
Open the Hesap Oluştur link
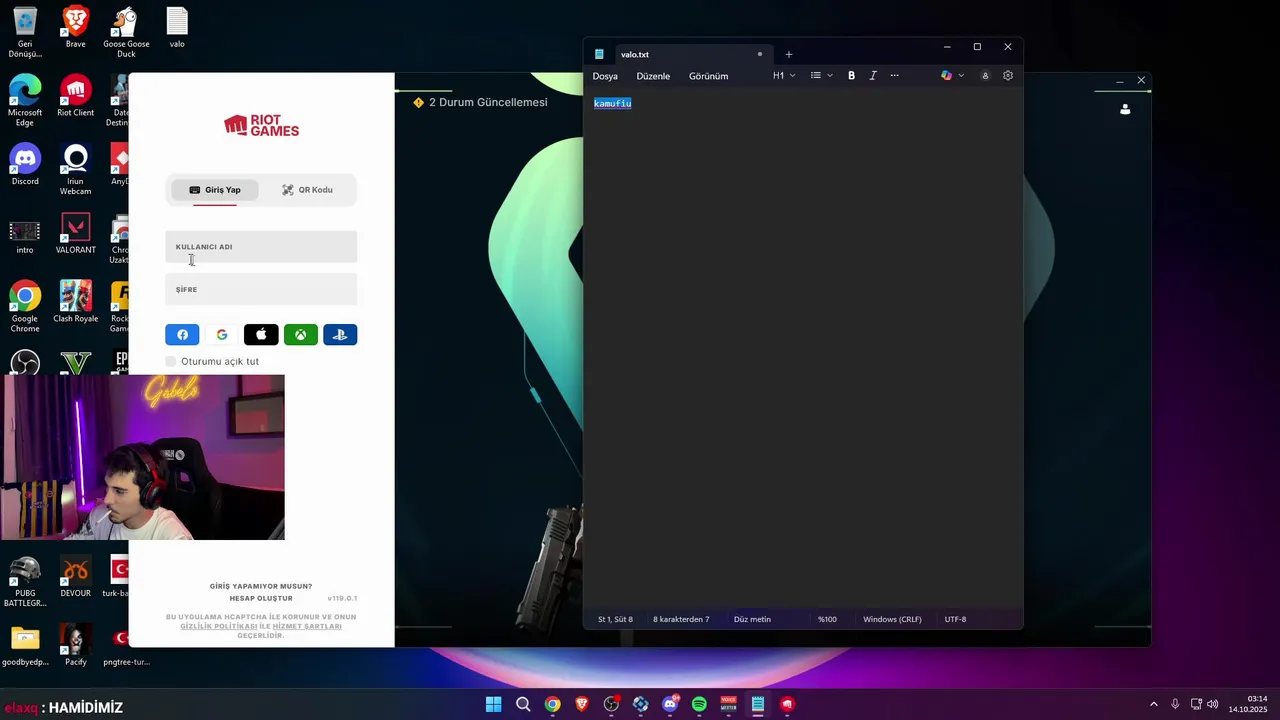click(261, 598)
